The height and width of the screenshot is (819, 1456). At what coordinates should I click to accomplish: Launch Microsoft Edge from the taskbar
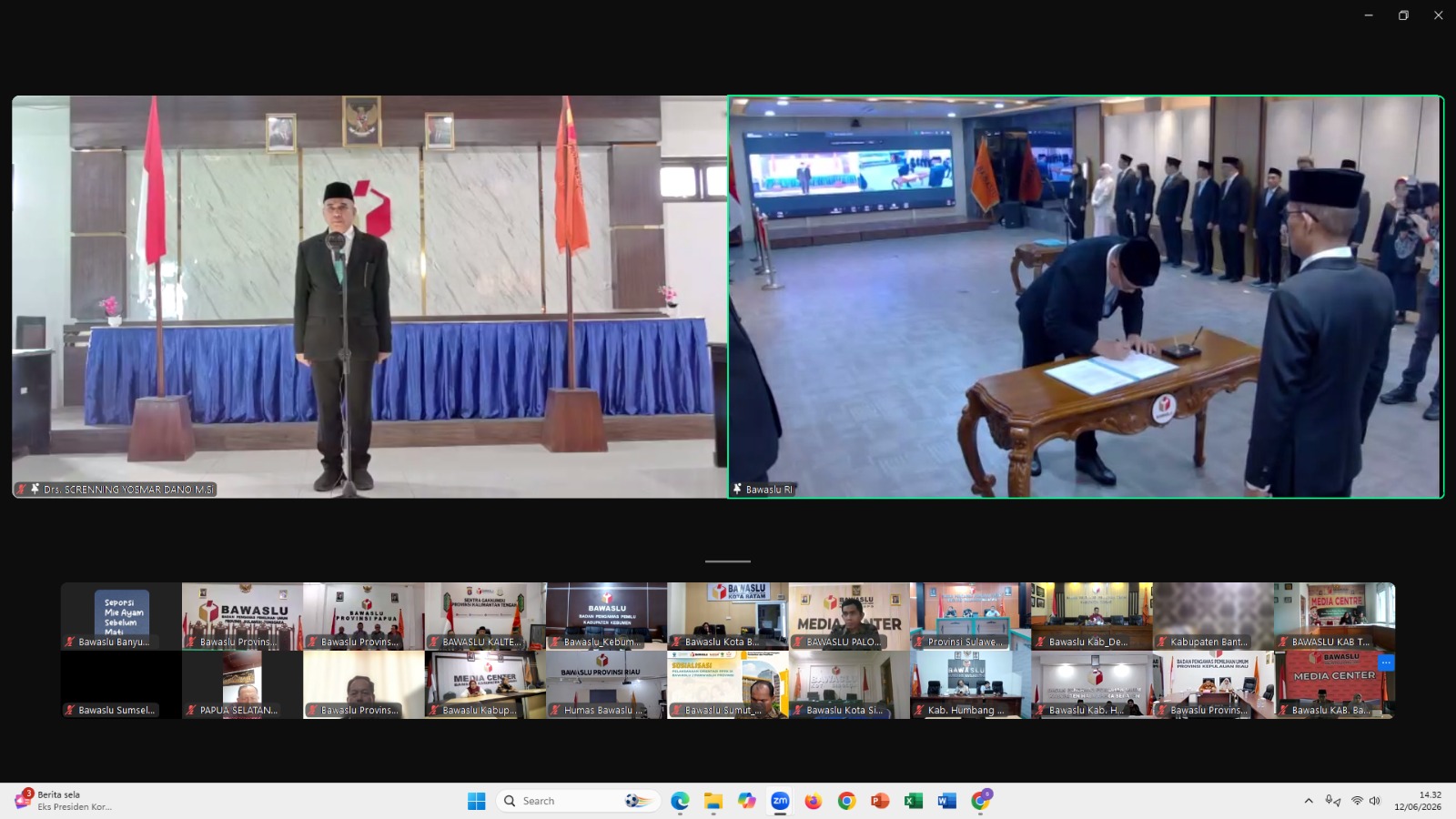pyautogui.click(x=680, y=801)
